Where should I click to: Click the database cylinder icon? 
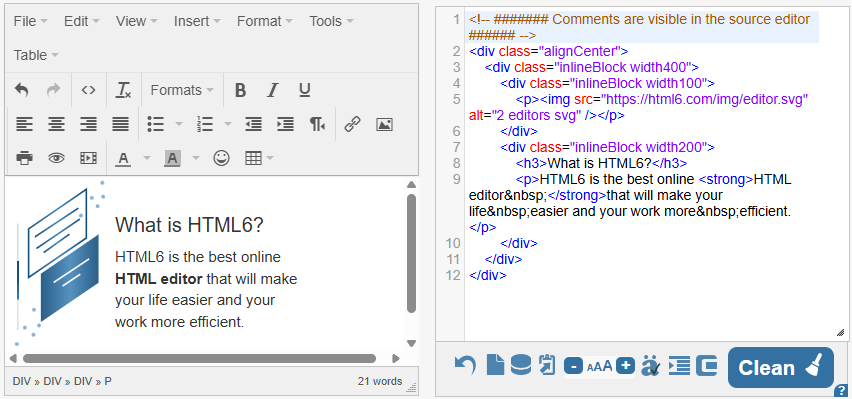pos(521,365)
